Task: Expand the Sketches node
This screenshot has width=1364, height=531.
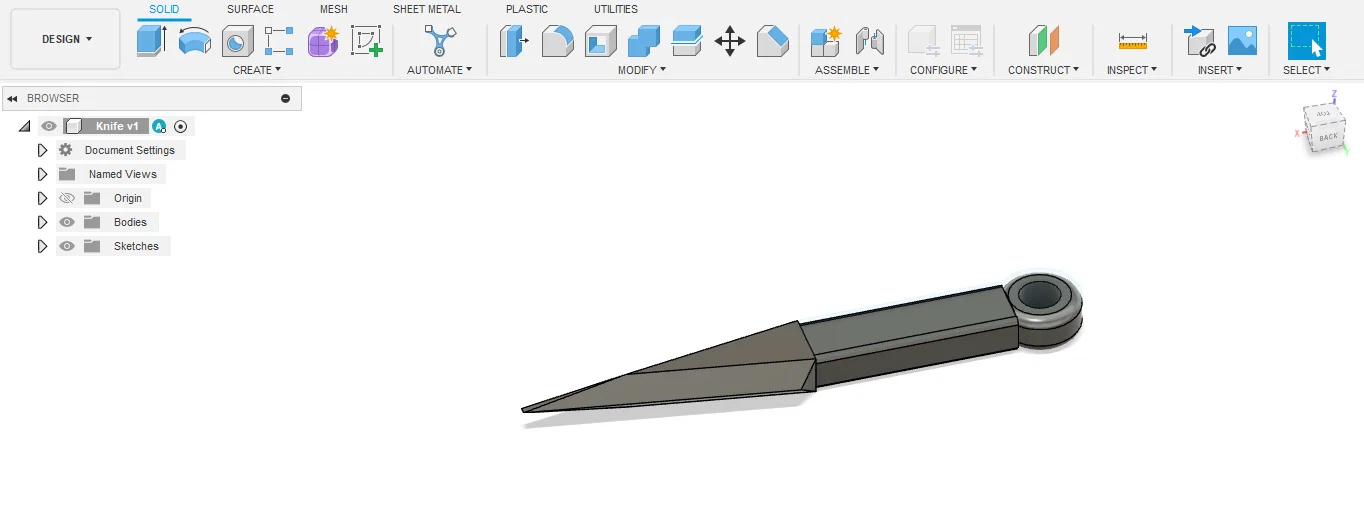Action: pyautogui.click(x=42, y=246)
